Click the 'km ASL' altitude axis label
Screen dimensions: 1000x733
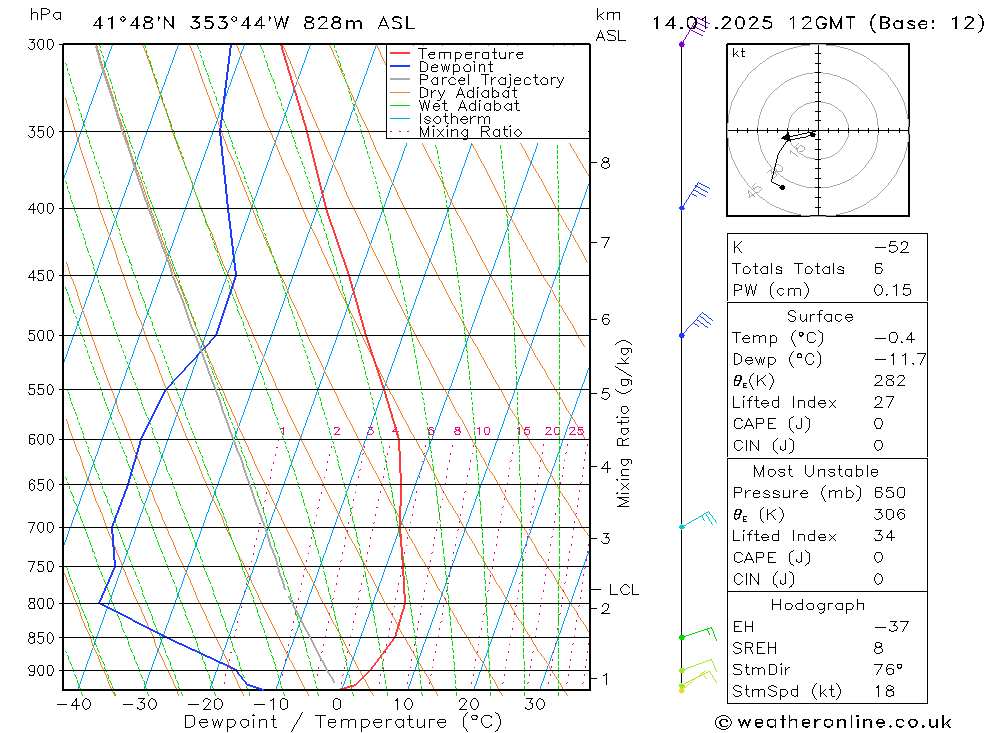click(610, 26)
